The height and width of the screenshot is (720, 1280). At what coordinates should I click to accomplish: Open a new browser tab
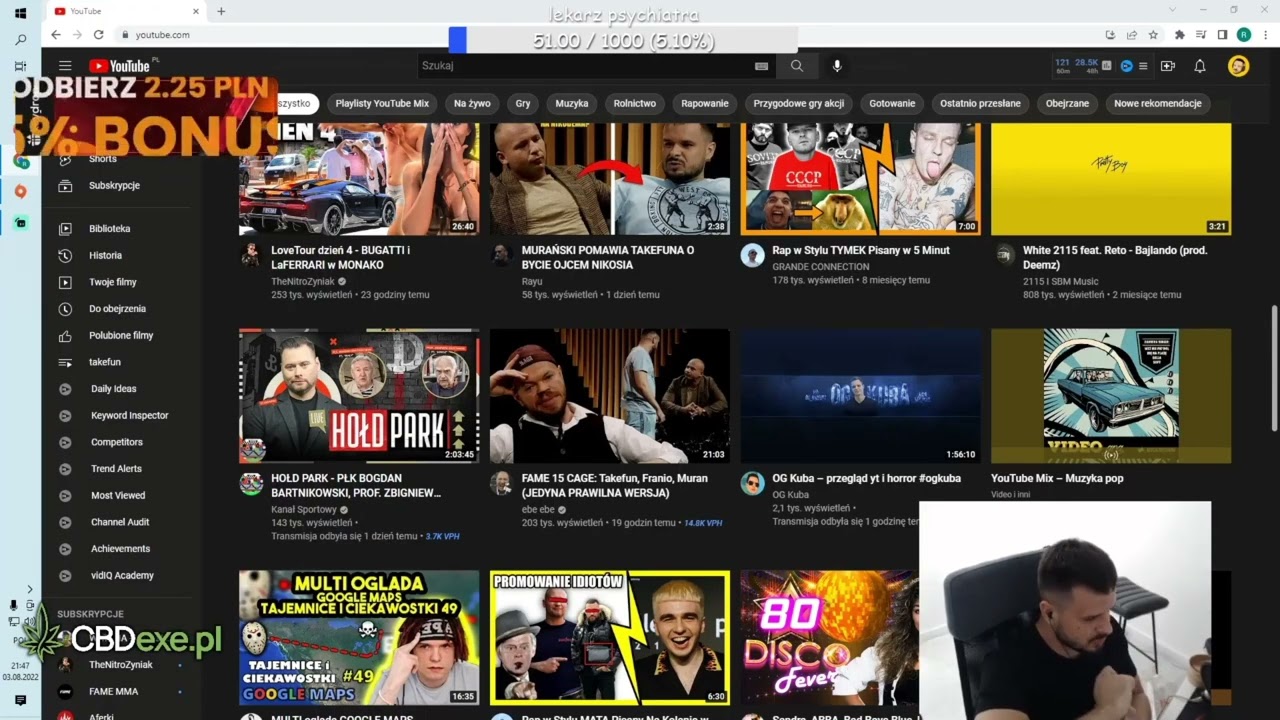click(x=221, y=11)
